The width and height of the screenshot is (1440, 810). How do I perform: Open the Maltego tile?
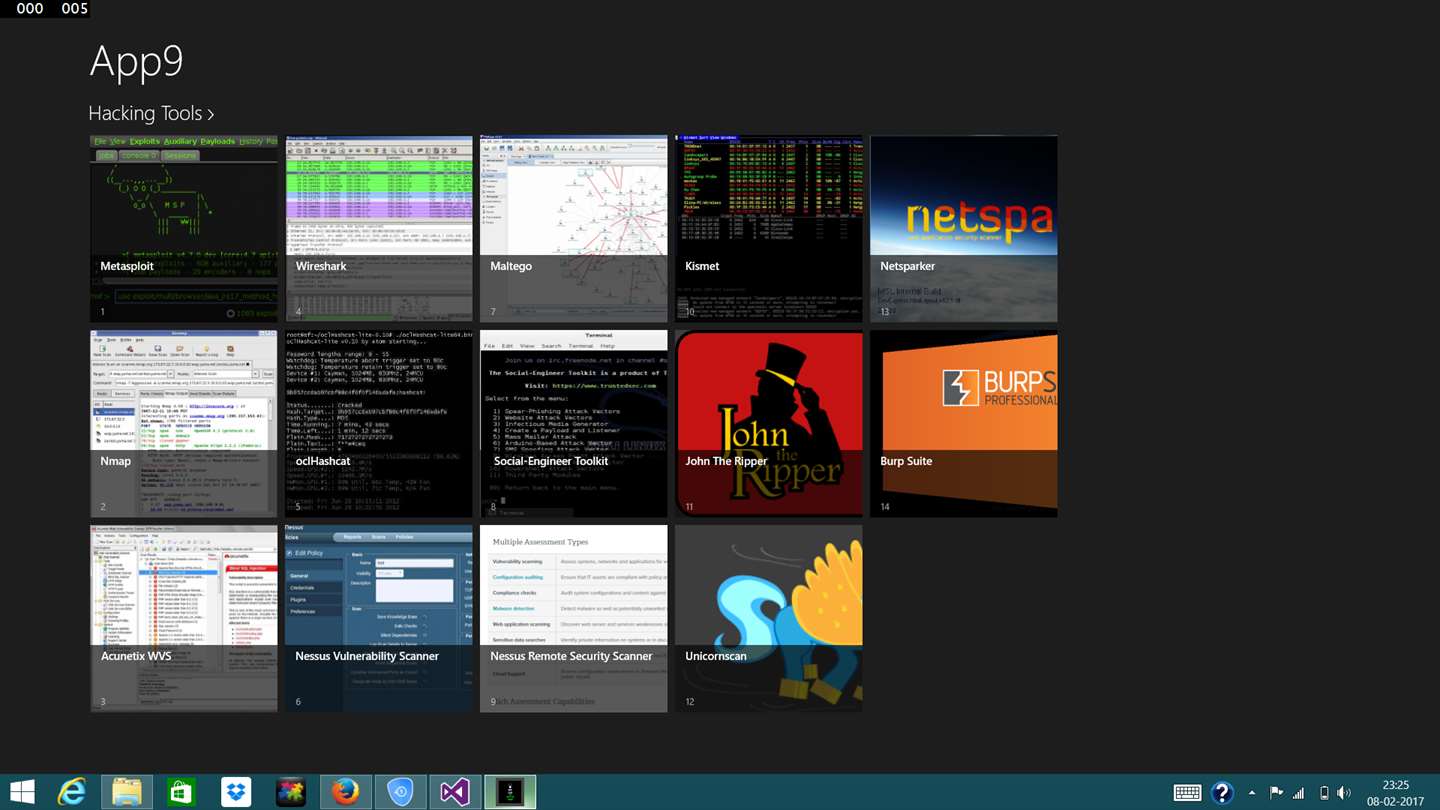click(574, 229)
